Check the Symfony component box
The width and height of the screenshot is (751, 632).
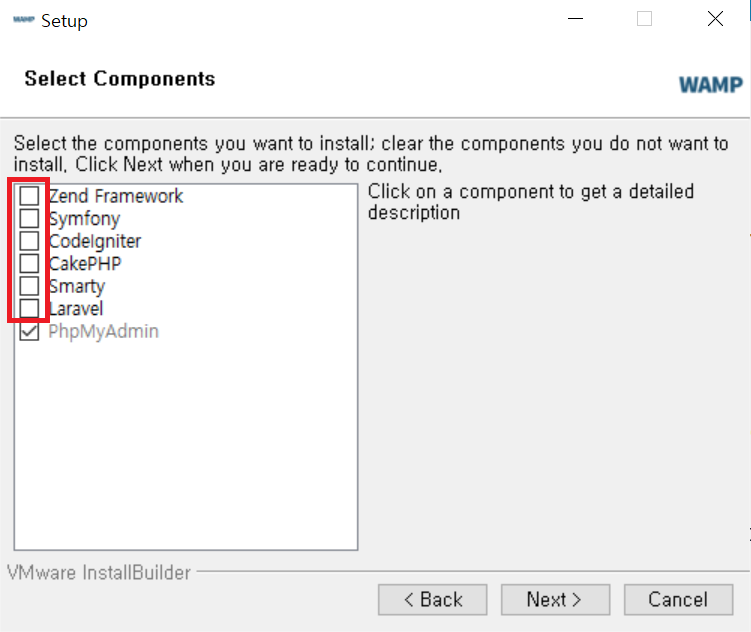click(x=30, y=218)
